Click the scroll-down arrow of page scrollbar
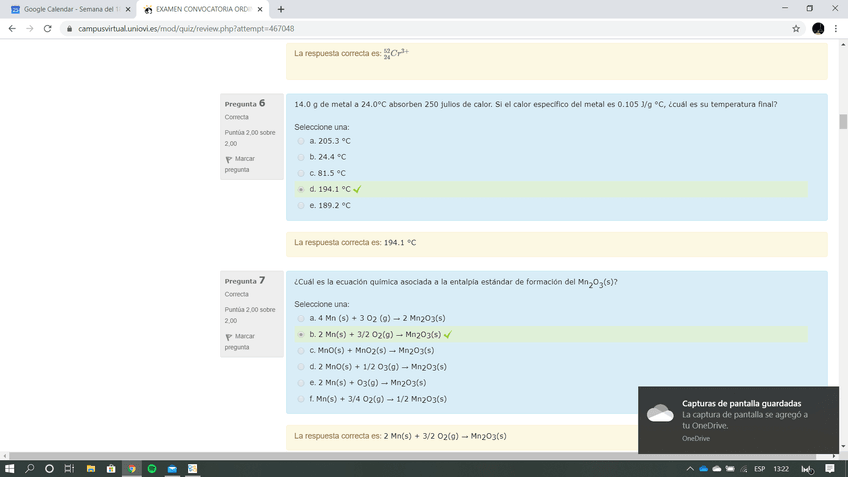 (843, 447)
